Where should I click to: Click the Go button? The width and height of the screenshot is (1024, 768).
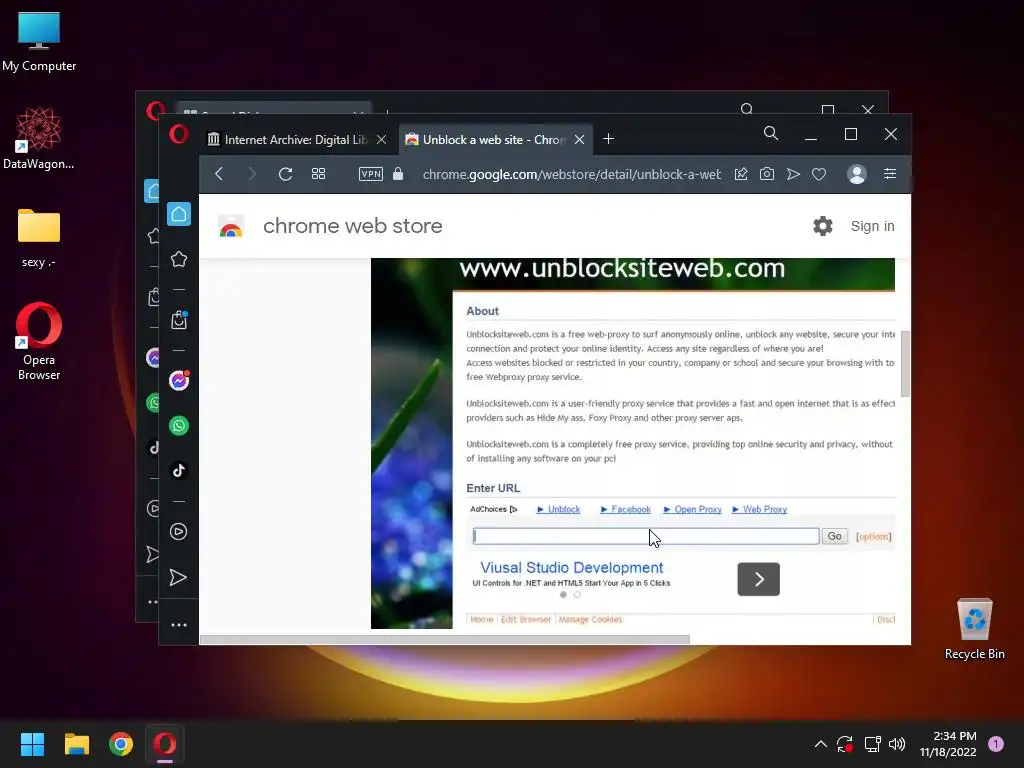(x=835, y=536)
